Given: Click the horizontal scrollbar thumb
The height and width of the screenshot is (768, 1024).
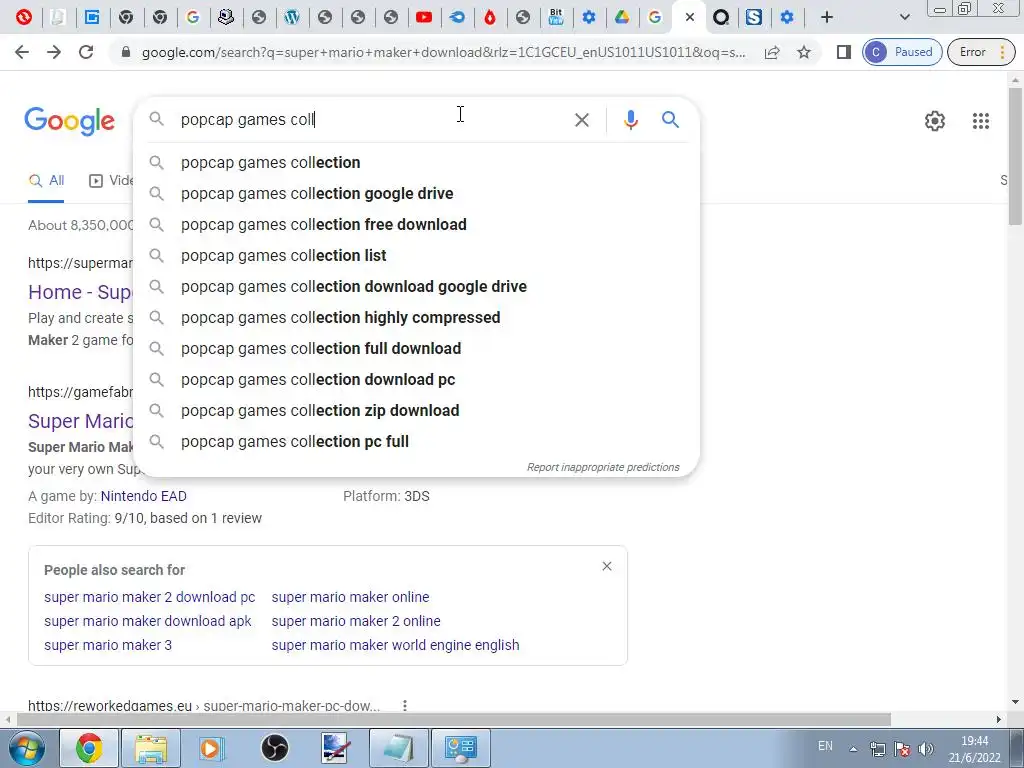Looking at the screenshot, I should 454,720.
